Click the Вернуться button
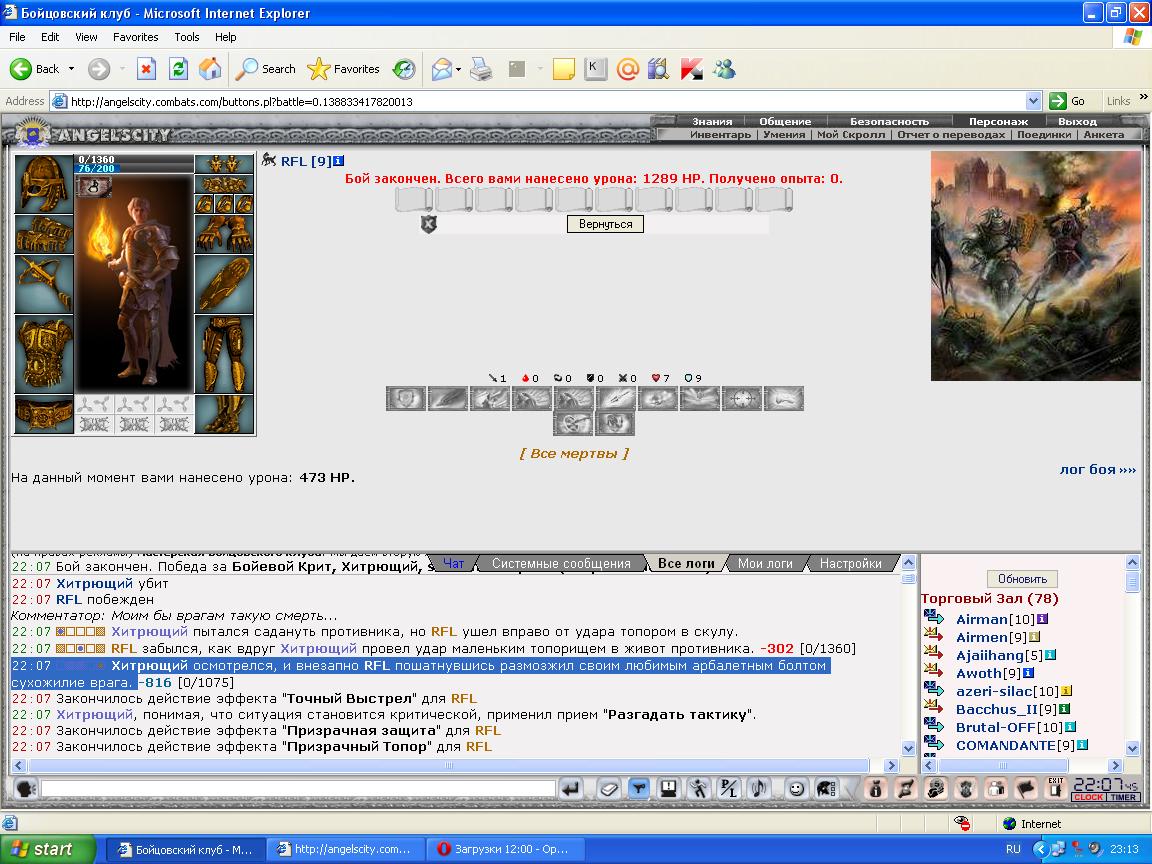This screenshot has height=864, width=1152. 605,224
